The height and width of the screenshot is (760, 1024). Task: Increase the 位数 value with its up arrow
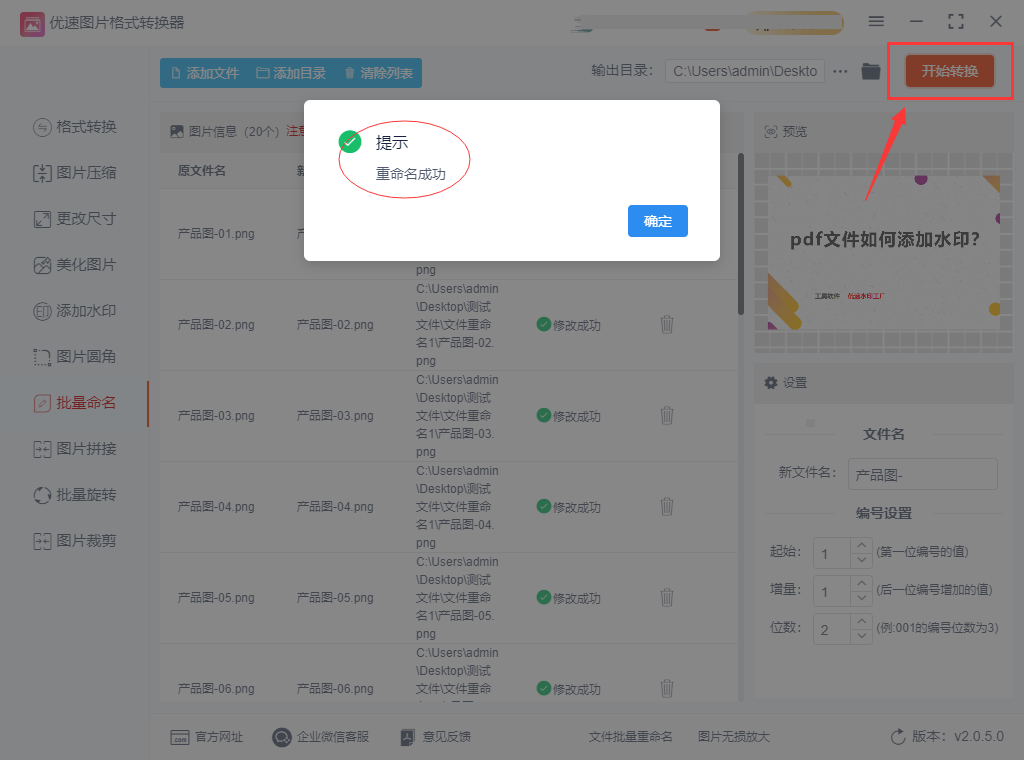click(862, 621)
